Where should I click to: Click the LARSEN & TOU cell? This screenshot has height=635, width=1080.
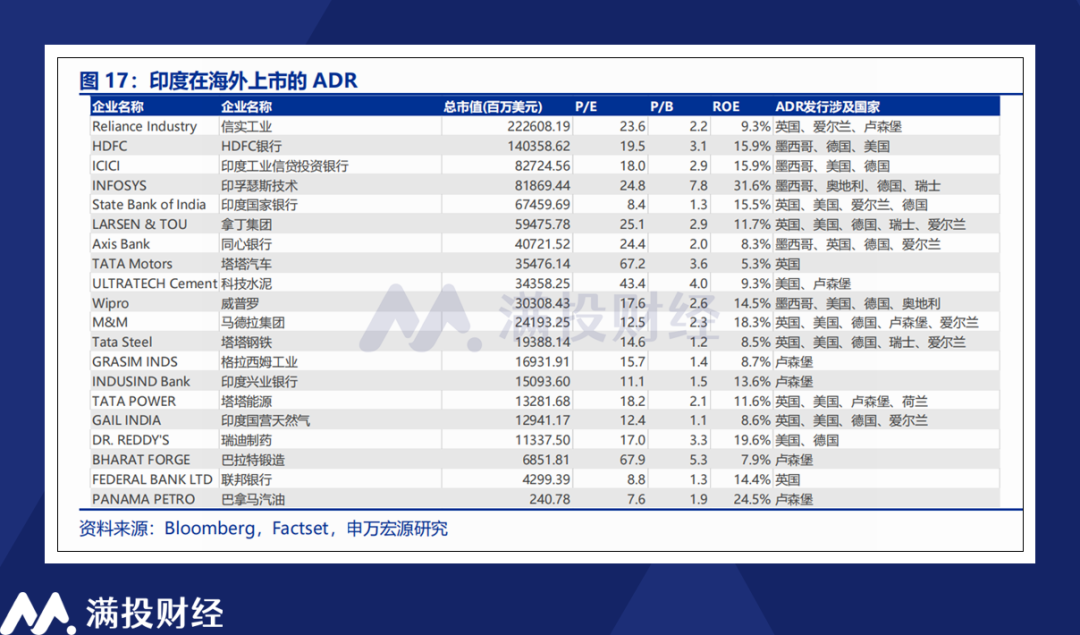pos(140,225)
